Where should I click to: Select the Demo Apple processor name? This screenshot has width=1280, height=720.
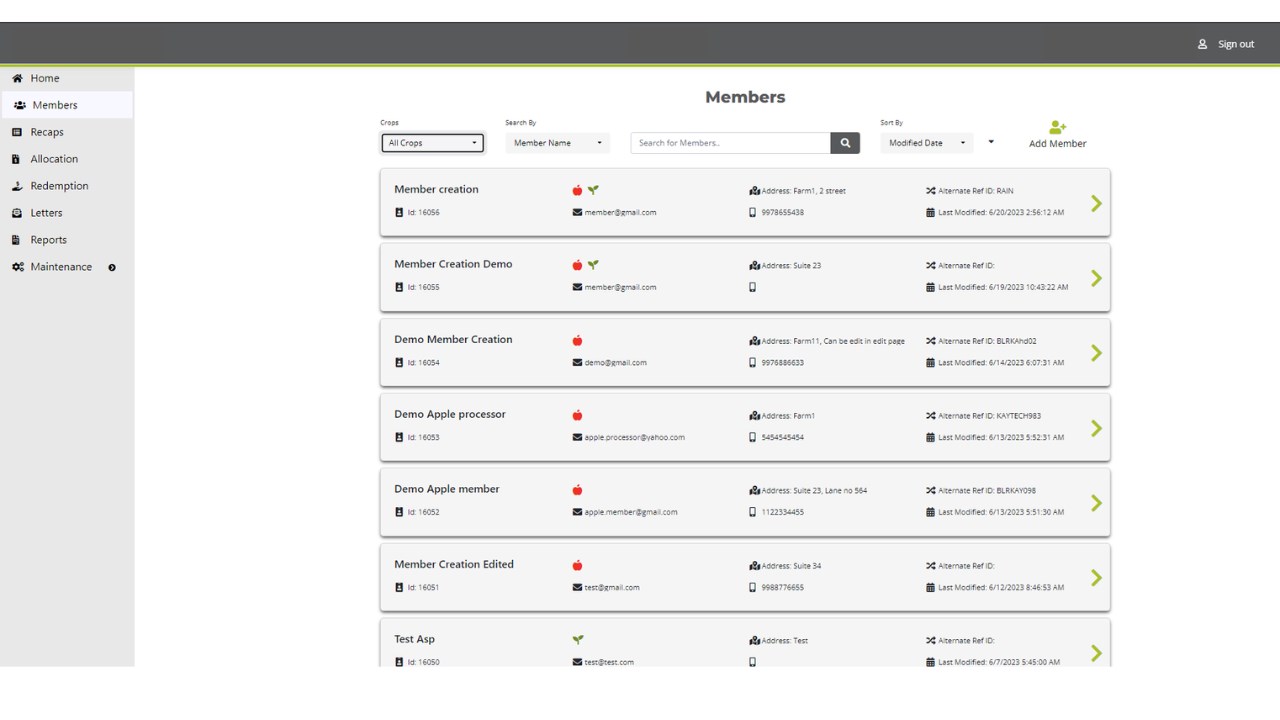point(450,414)
